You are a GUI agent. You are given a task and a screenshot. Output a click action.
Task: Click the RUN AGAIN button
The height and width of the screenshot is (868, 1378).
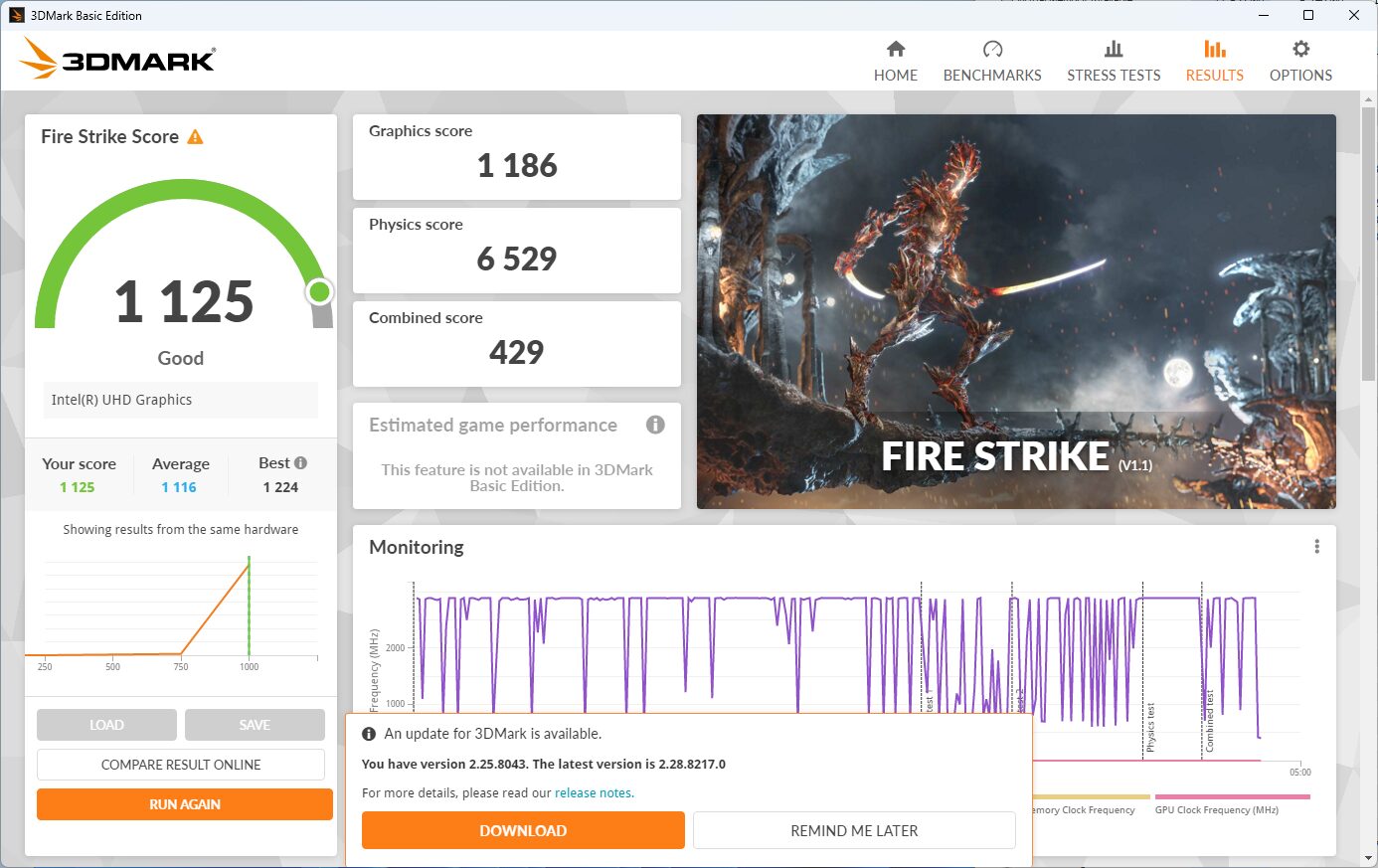[185, 804]
